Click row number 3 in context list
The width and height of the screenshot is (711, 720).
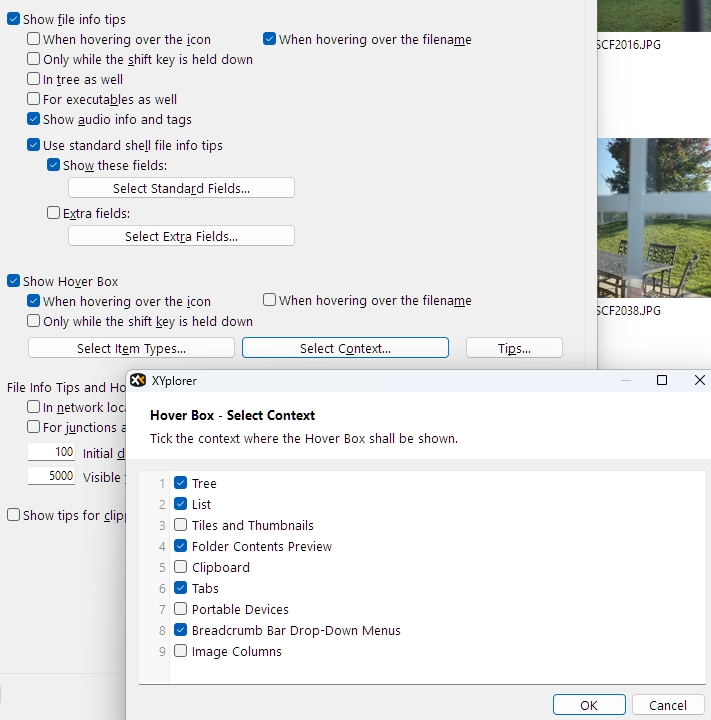(162, 525)
